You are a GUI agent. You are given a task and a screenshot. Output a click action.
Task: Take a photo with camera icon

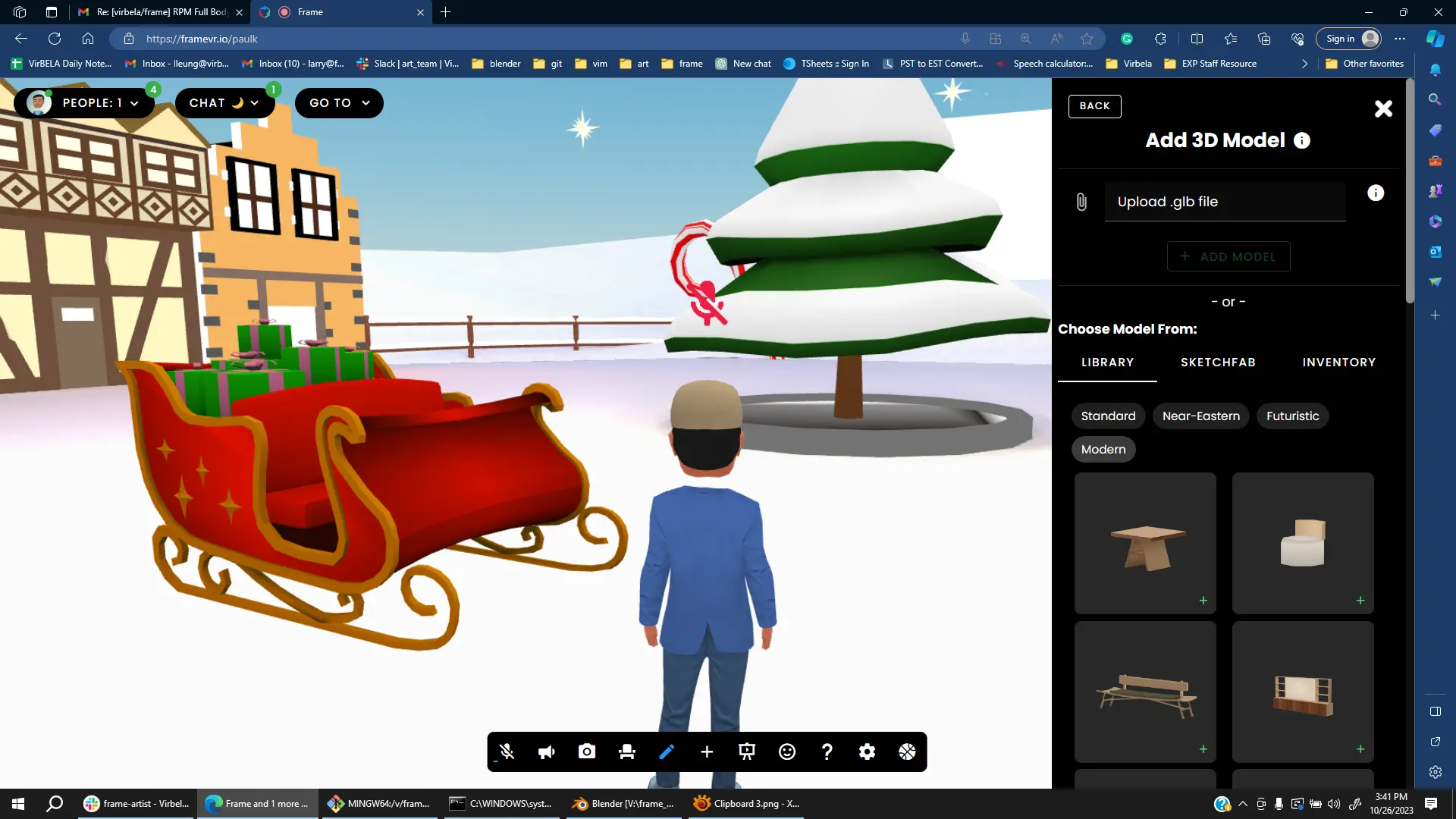586,752
